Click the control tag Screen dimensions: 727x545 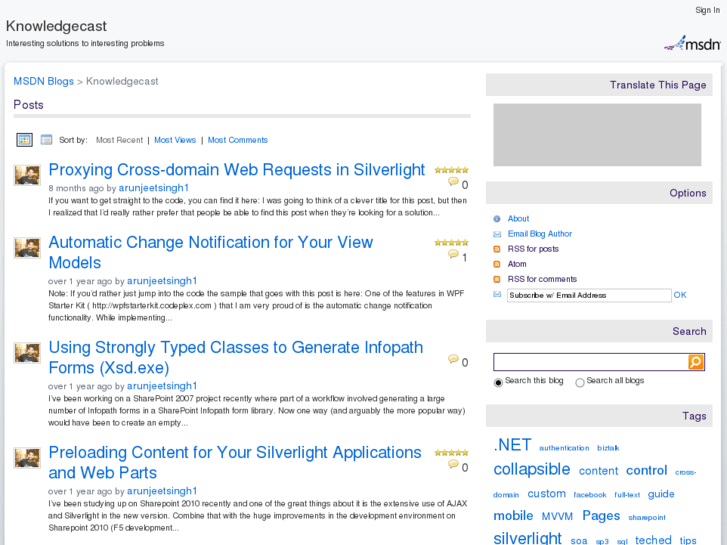click(x=646, y=471)
